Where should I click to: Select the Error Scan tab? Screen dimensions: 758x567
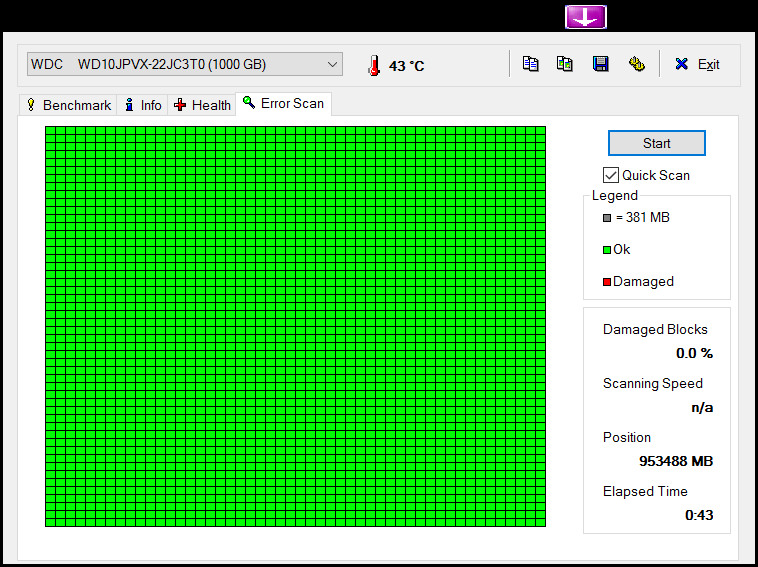(283, 103)
